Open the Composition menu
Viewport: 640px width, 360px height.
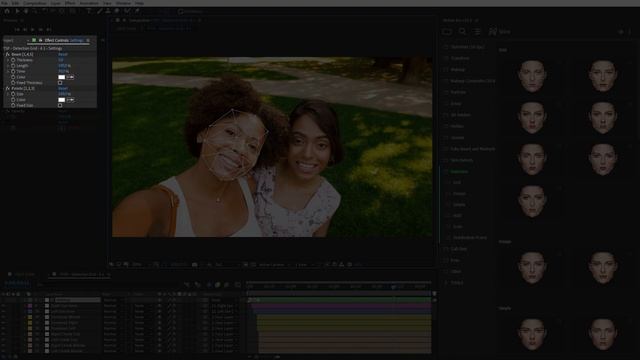[35, 3]
